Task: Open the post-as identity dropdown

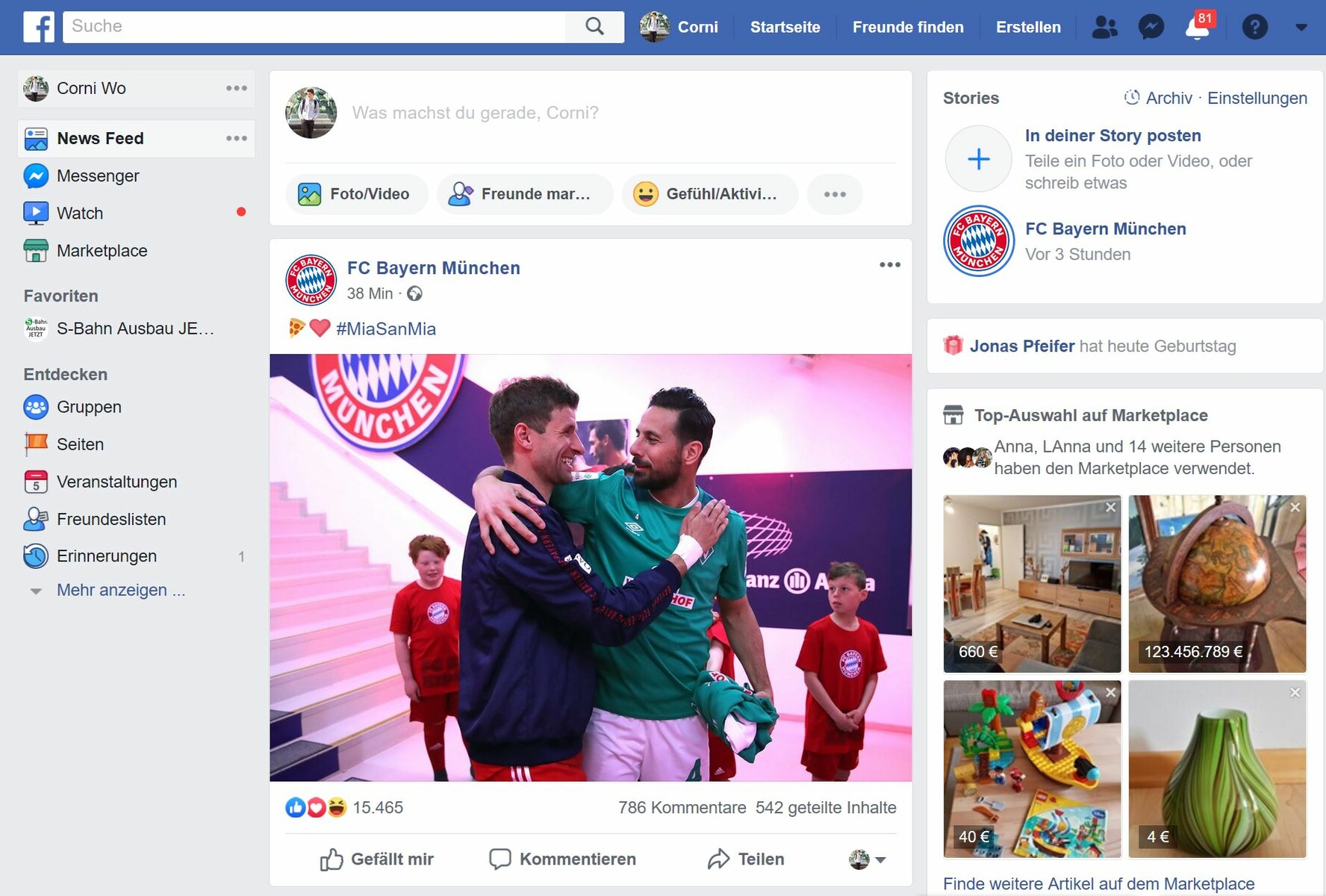Action: coord(867,859)
